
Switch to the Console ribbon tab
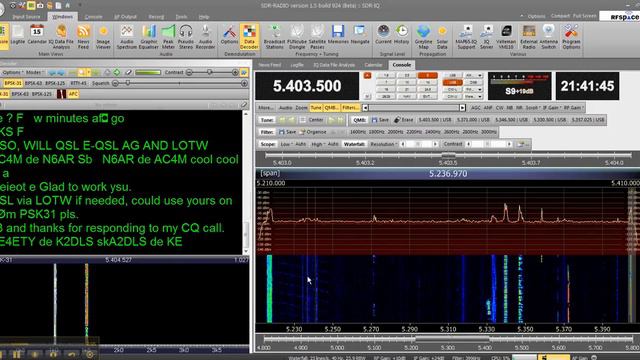point(93,17)
